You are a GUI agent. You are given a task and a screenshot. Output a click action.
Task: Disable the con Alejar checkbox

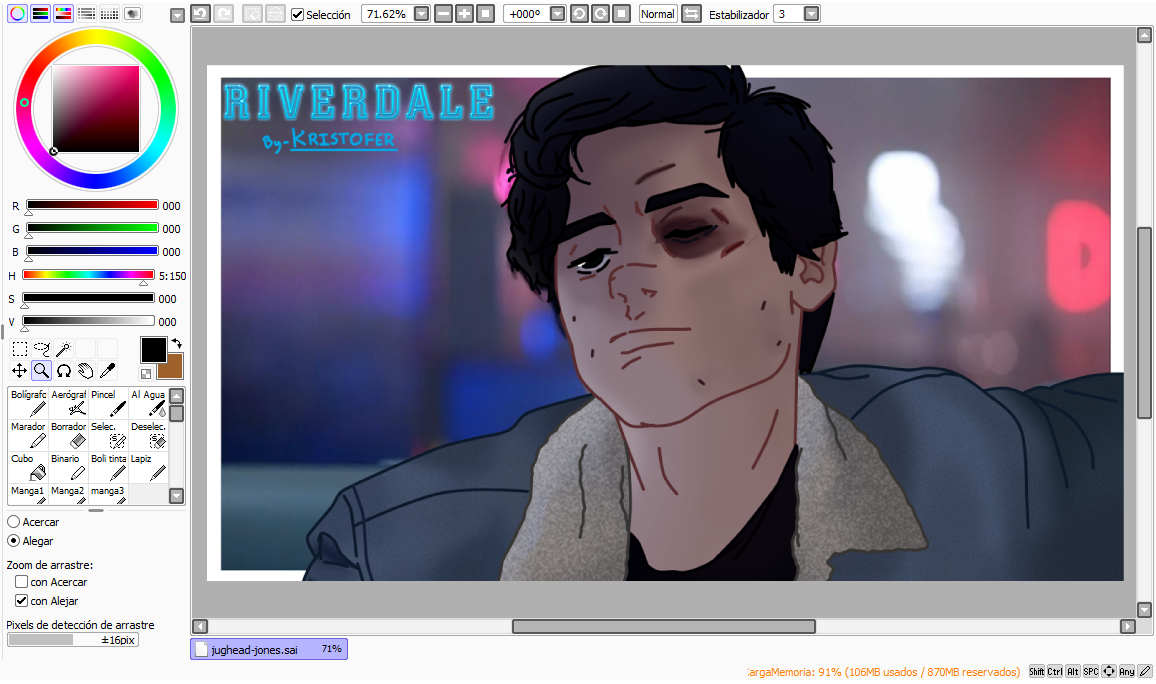point(21,601)
